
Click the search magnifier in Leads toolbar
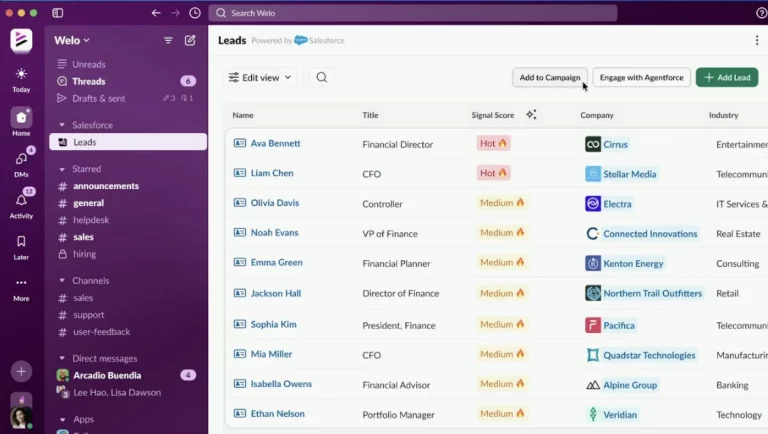321,77
